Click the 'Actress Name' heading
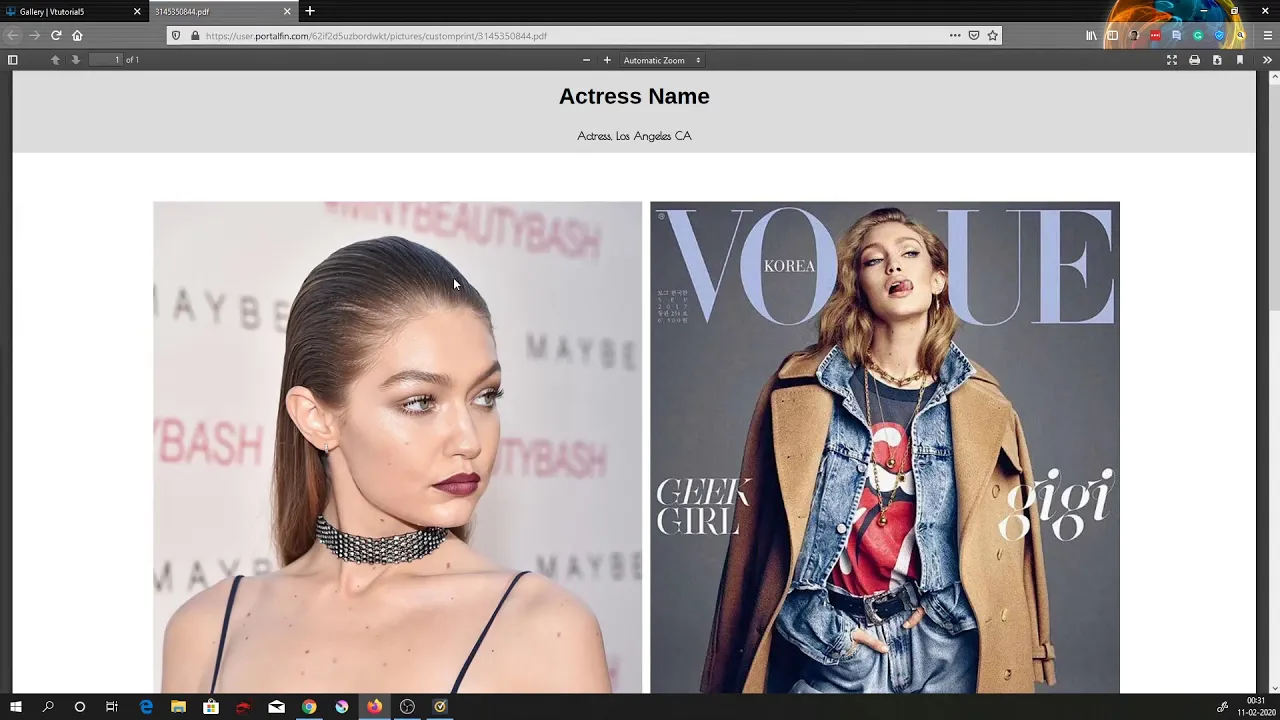The width and height of the screenshot is (1280, 720). (634, 96)
